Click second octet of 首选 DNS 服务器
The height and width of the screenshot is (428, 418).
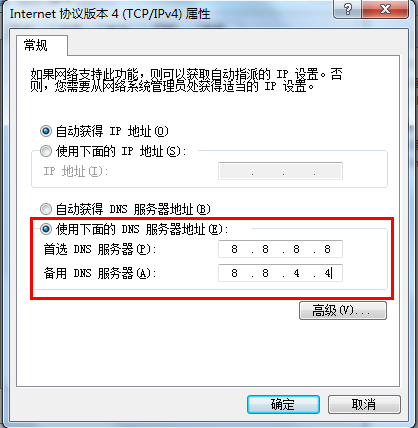pyautogui.click(x=265, y=249)
